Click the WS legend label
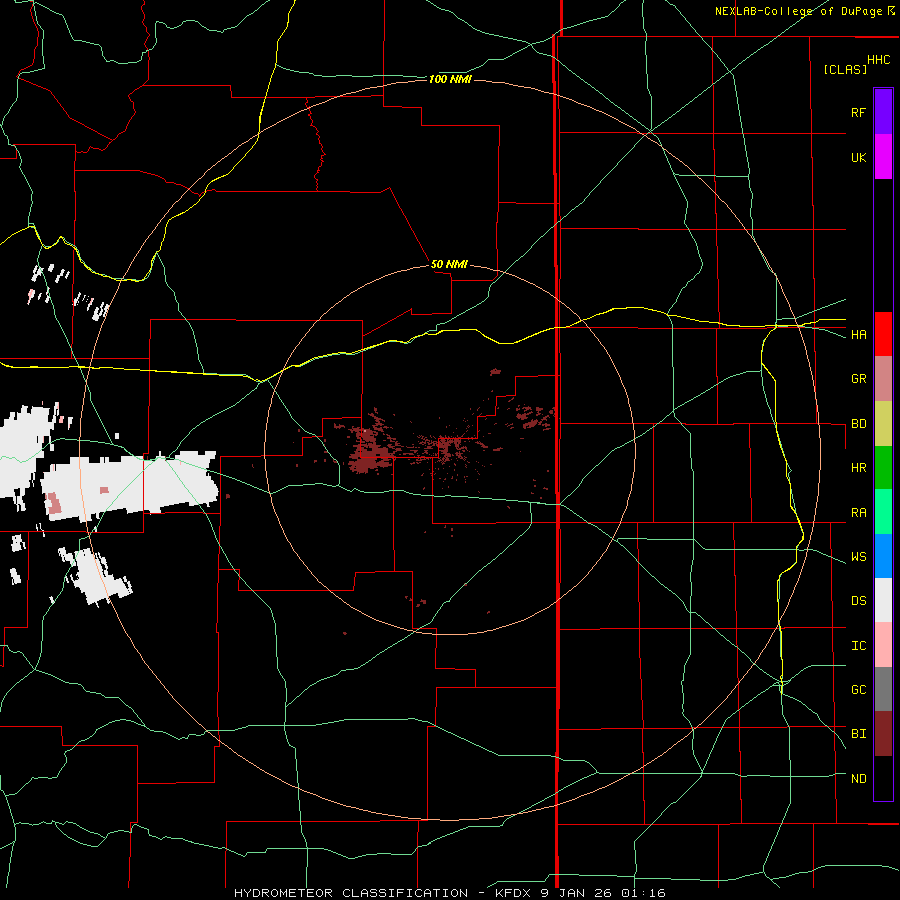 coord(858,557)
